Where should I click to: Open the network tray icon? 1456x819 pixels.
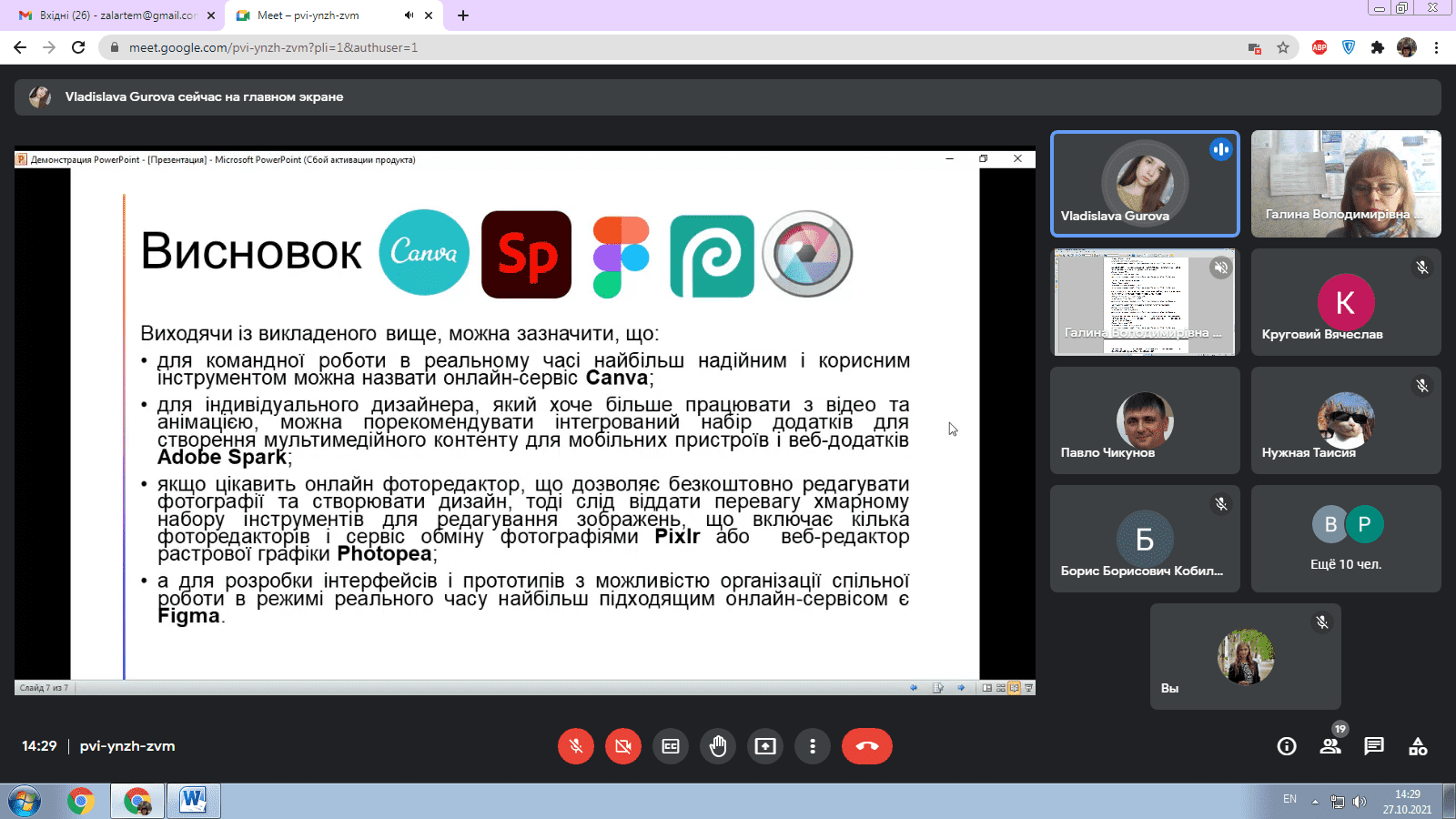pyautogui.click(x=1337, y=802)
